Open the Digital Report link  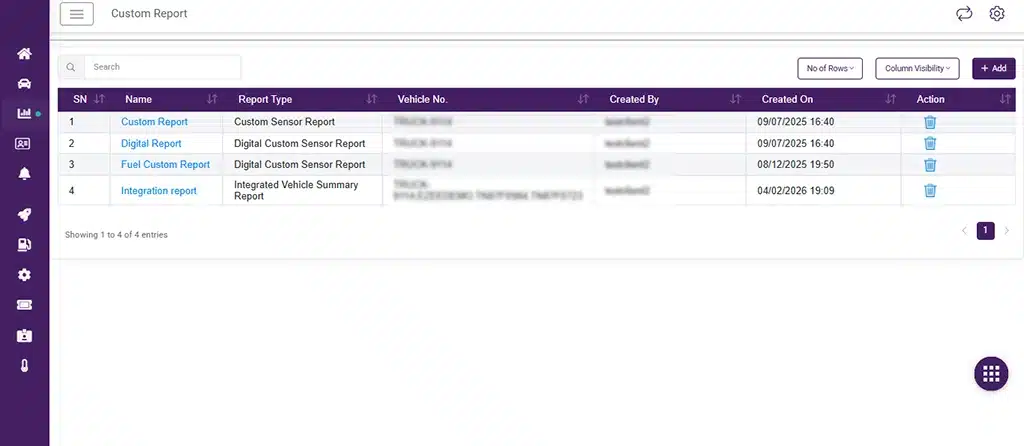click(x=151, y=144)
